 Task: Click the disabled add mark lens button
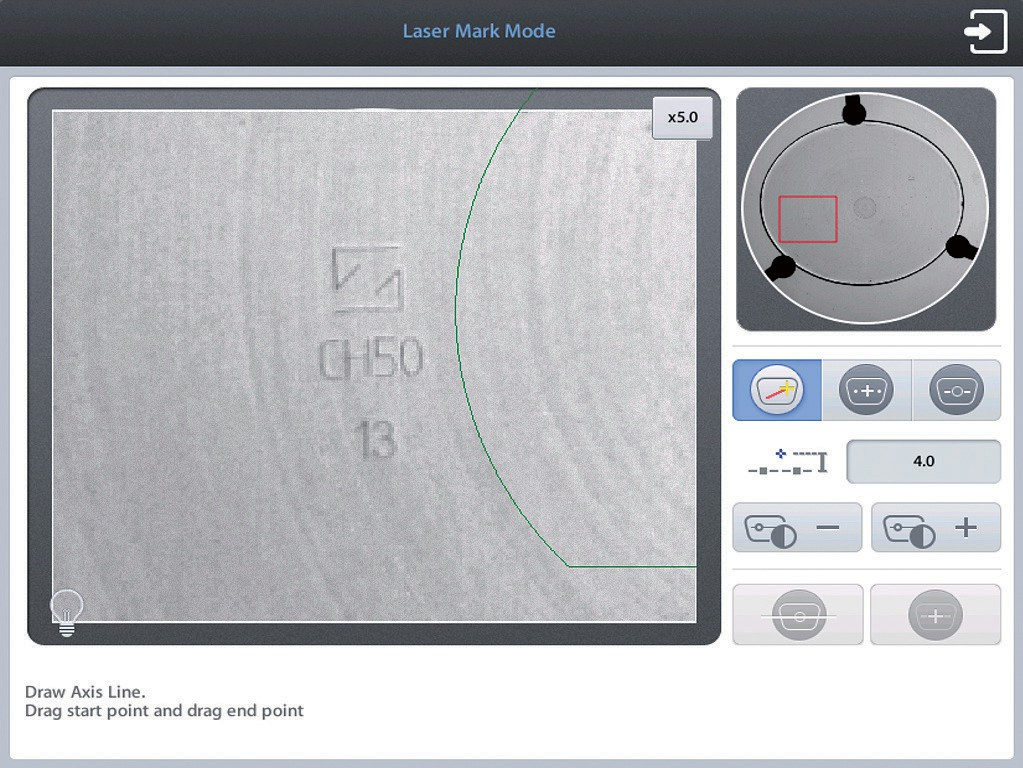[x=936, y=615]
